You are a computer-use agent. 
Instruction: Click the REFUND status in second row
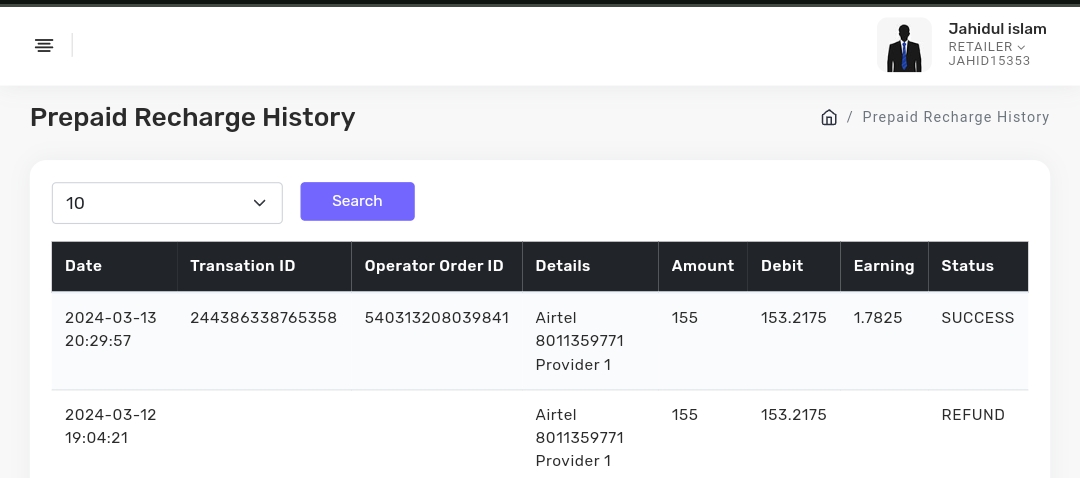tap(972, 415)
